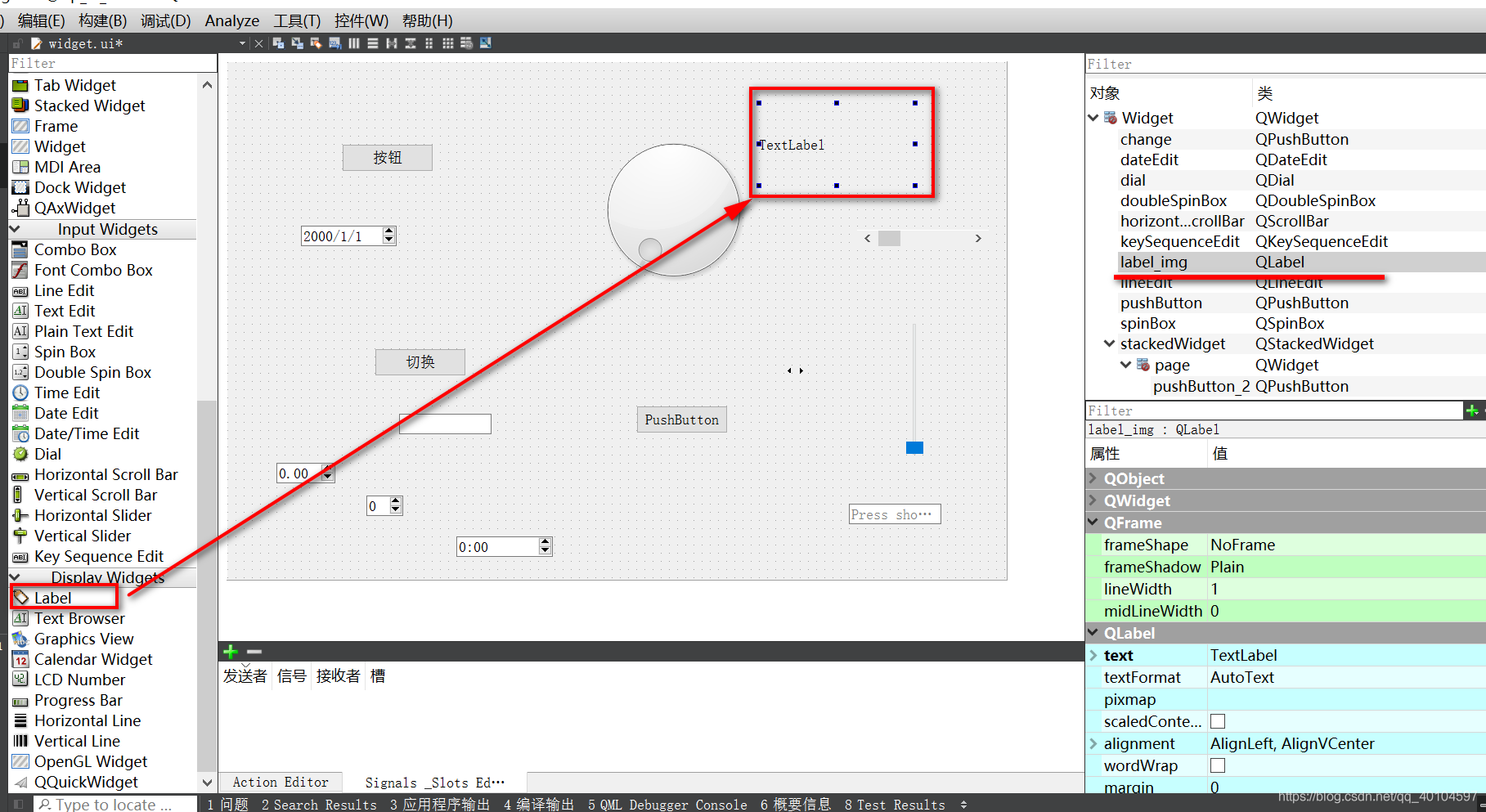
Task: Click widget box Filter input field
Action: point(113,63)
